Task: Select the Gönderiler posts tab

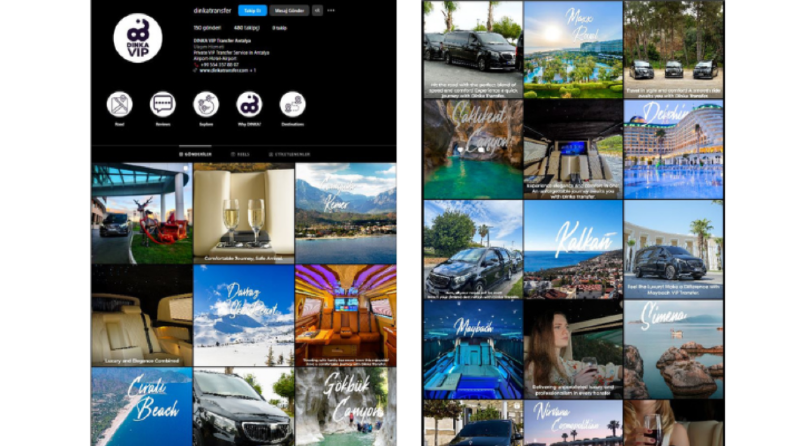Action: tap(196, 154)
